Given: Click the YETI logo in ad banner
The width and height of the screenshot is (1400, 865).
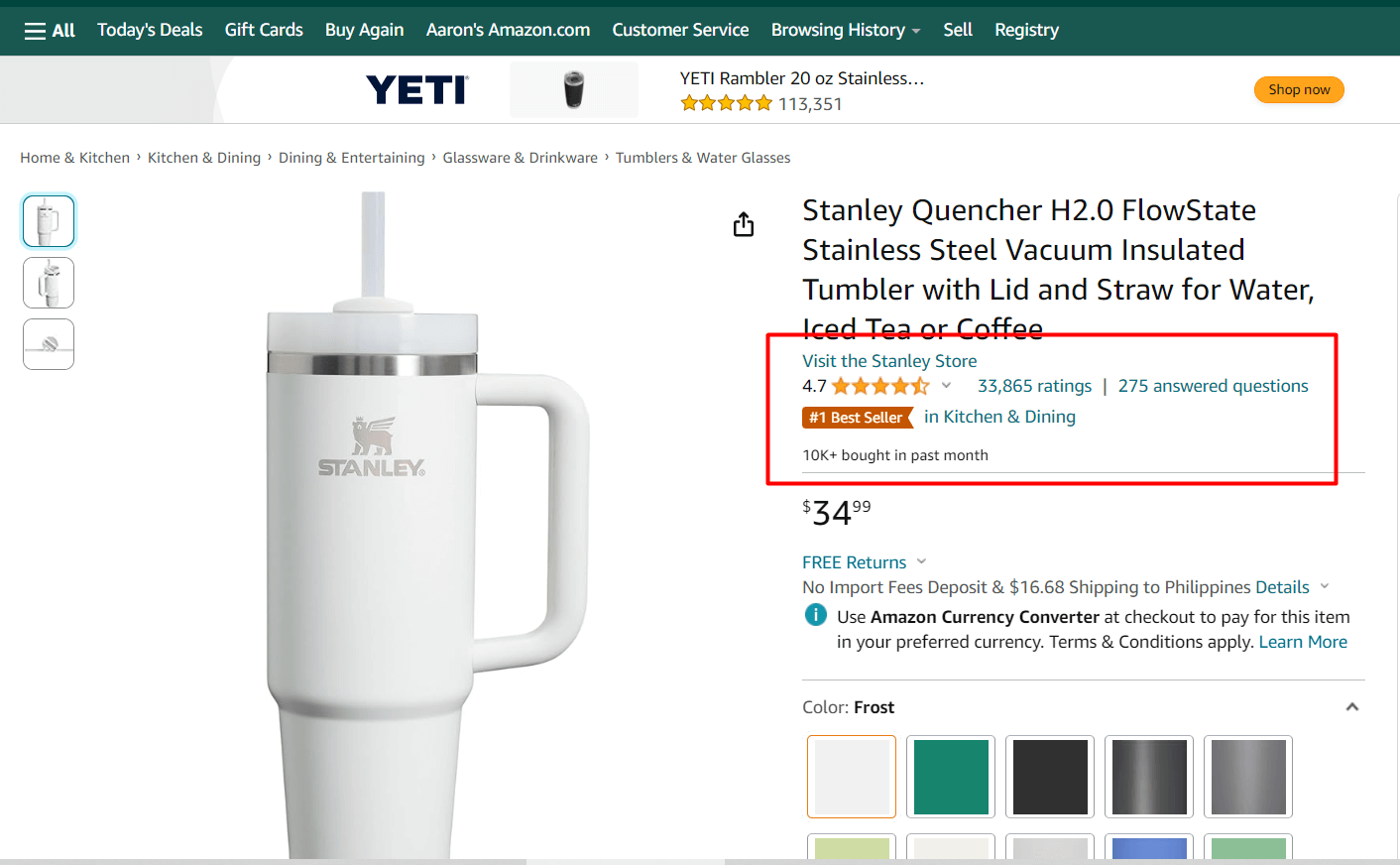Looking at the screenshot, I should click(x=417, y=90).
